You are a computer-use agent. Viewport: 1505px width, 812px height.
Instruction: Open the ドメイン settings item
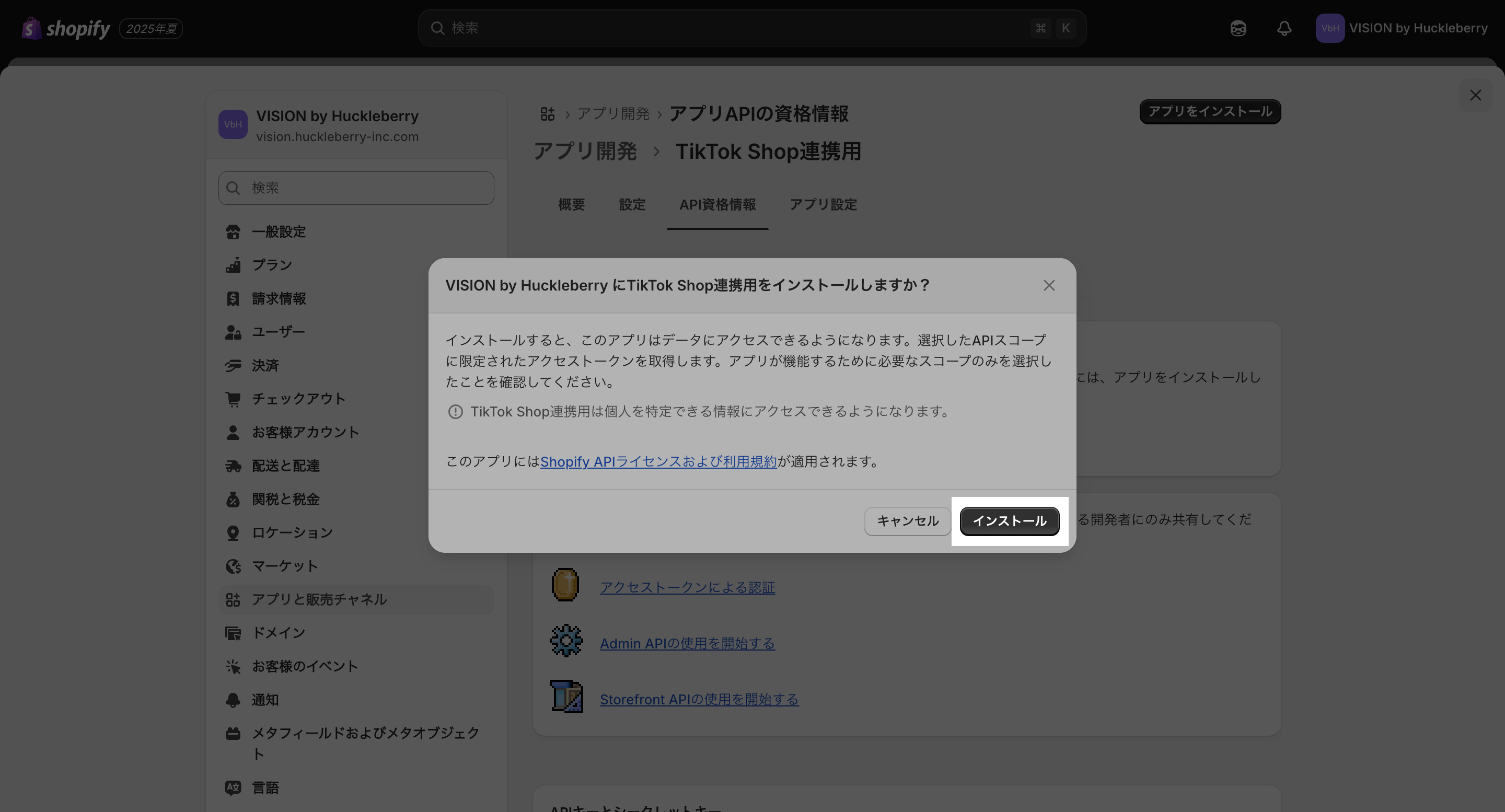coord(356,633)
